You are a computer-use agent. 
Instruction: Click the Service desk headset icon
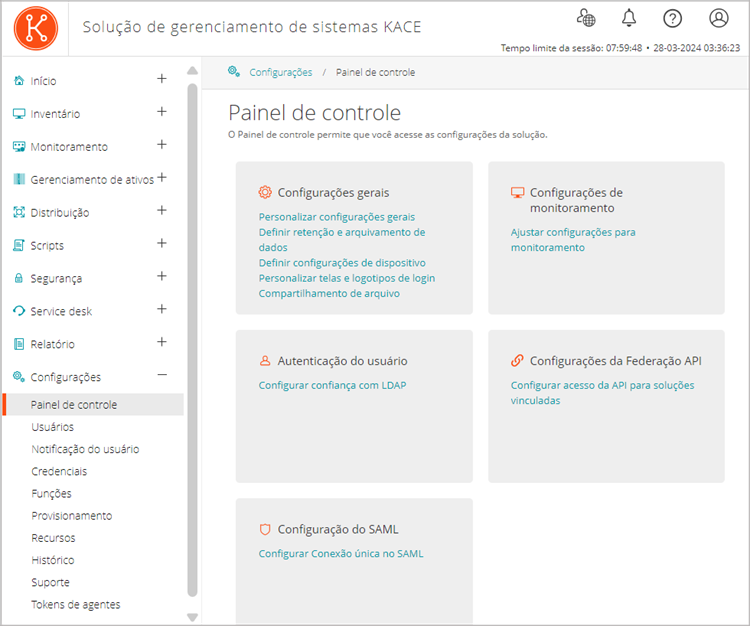tap(19, 311)
